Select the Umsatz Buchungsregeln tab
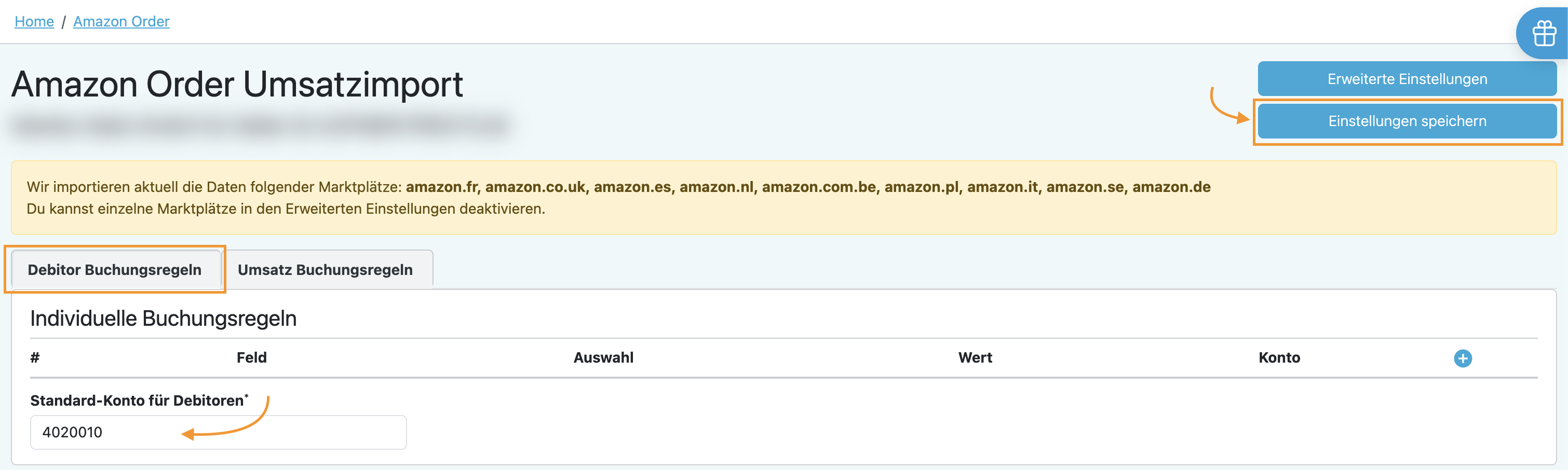Image resolution: width=1568 pixels, height=470 pixels. [x=325, y=269]
